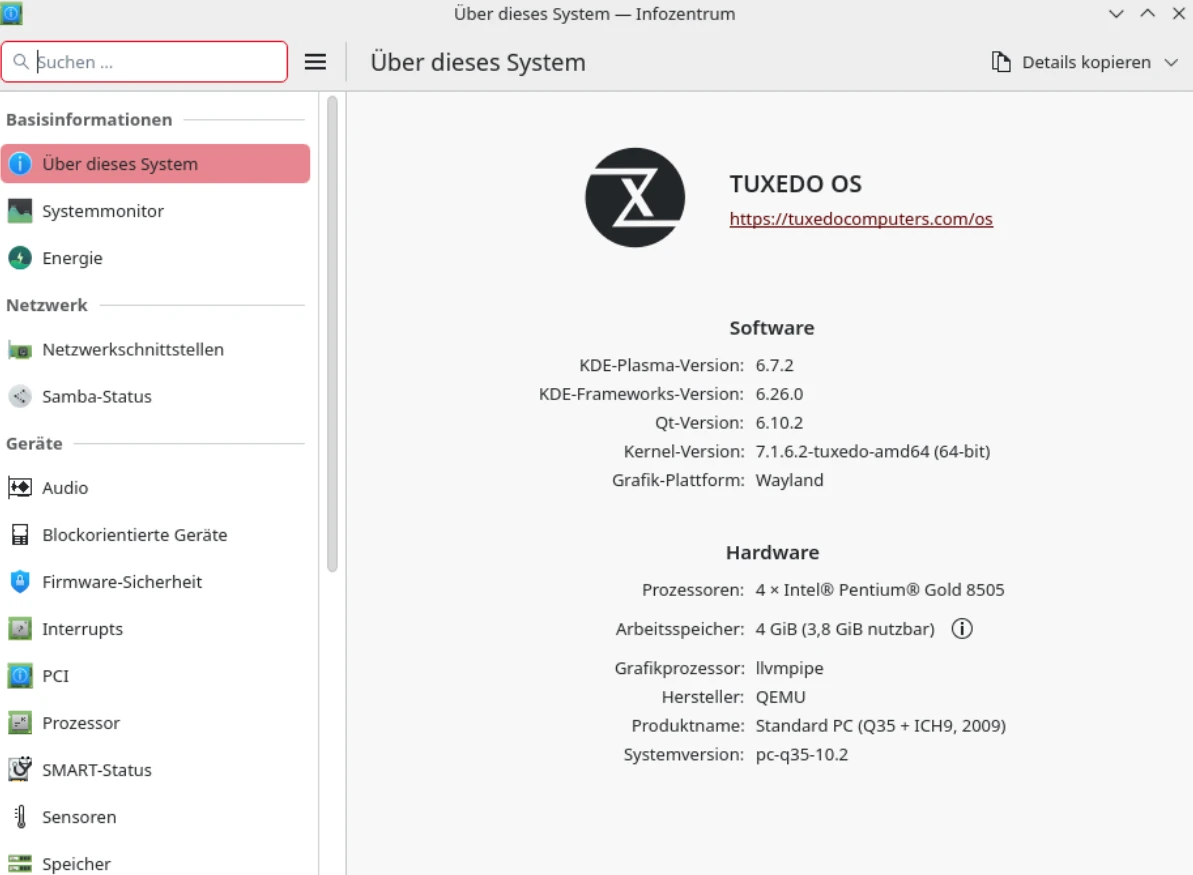The height and width of the screenshot is (875, 1193).
Task: Click the green Energie icon
Action: point(20,258)
